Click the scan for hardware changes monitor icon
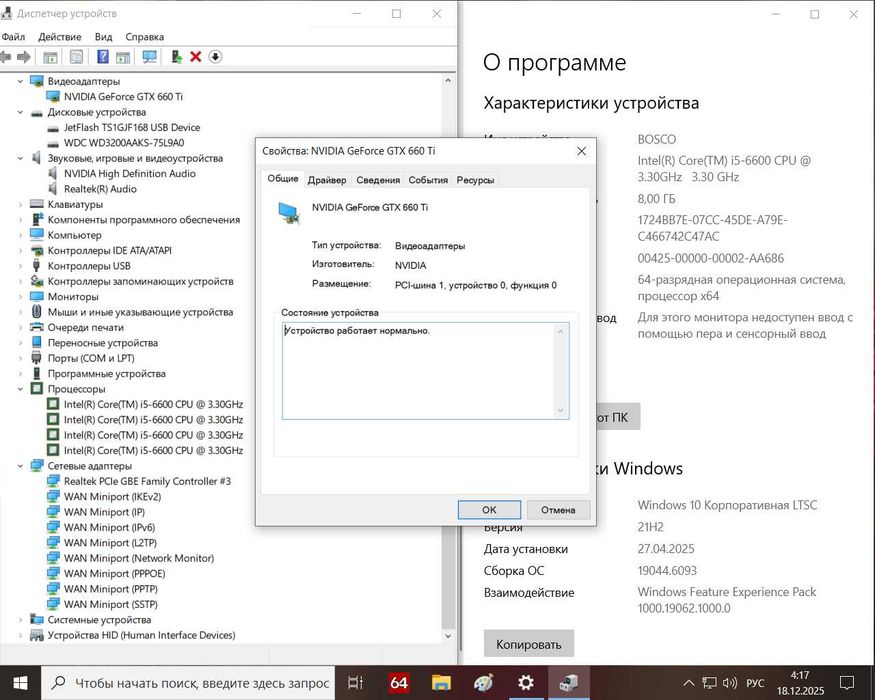The height and width of the screenshot is (700, 875). (150, 57)
